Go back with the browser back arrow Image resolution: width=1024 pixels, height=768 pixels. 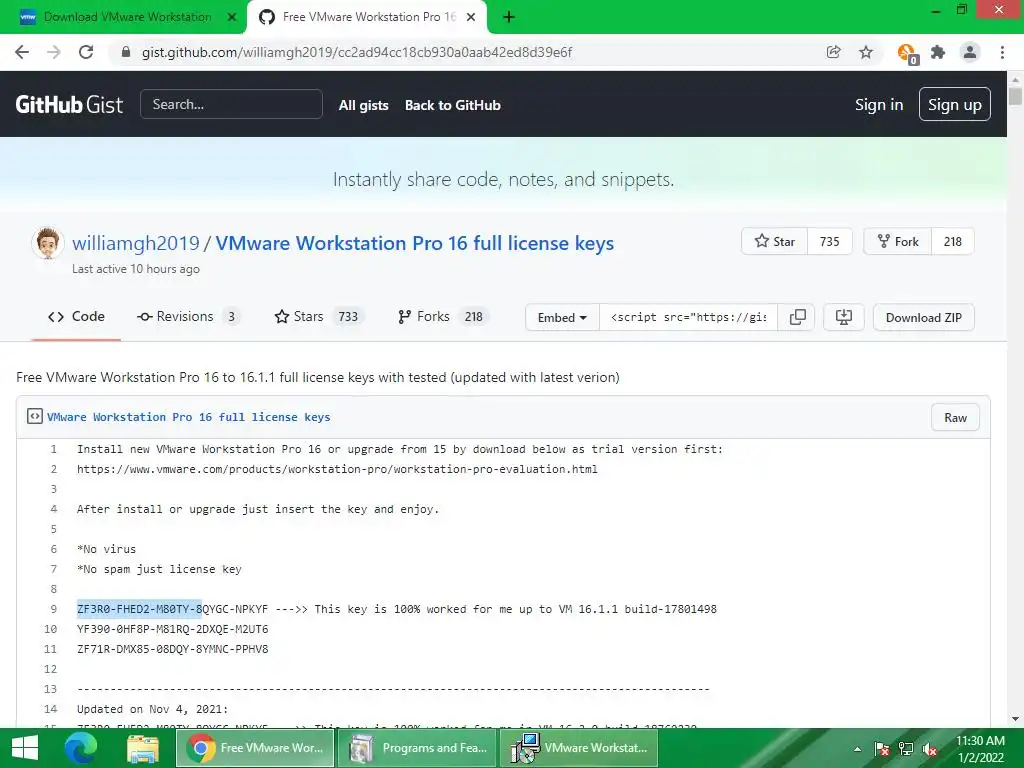(22, 52)
